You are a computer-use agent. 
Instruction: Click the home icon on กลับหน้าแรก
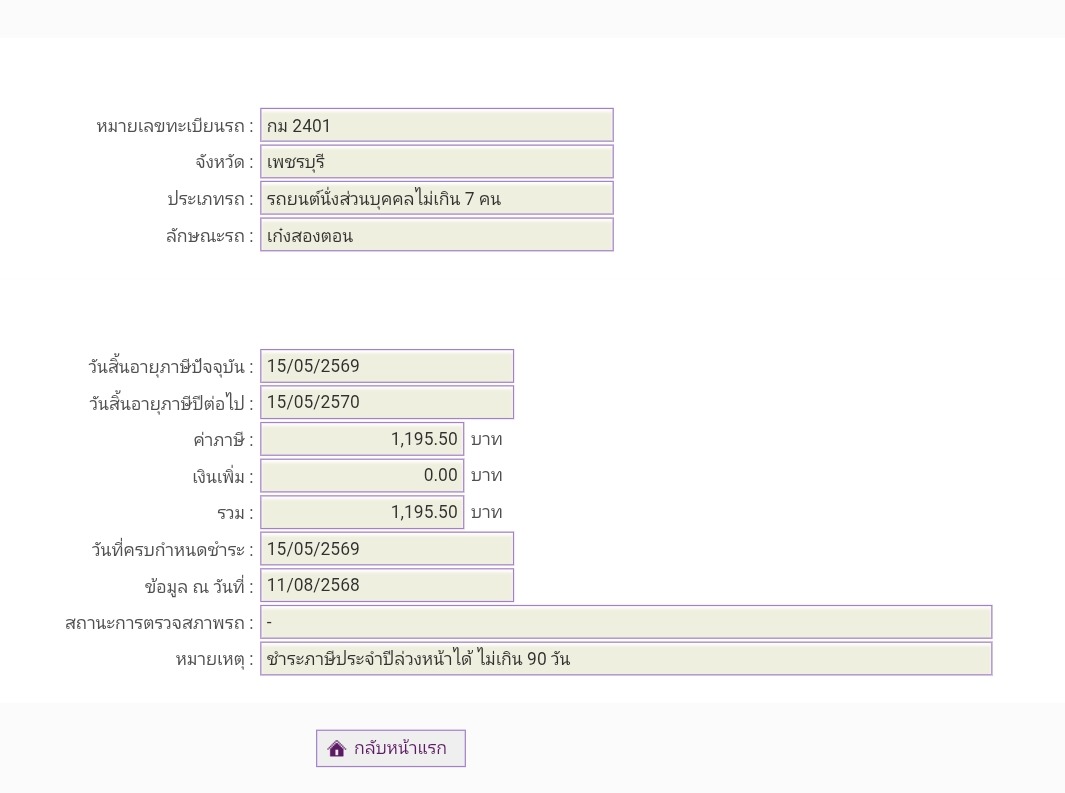coord(337,749)
